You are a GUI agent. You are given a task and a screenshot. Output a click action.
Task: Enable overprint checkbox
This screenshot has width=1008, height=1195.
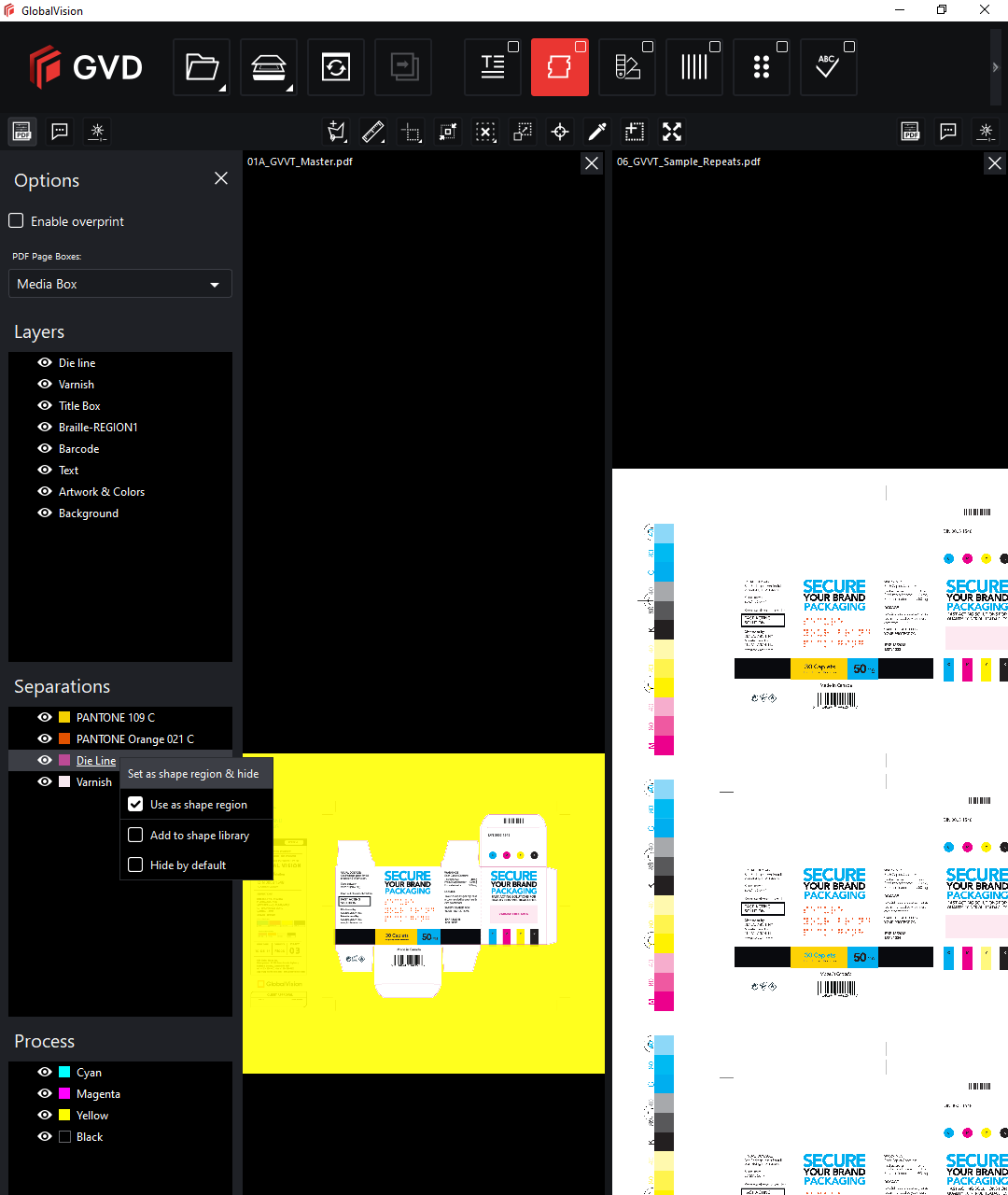coord(17,221)
